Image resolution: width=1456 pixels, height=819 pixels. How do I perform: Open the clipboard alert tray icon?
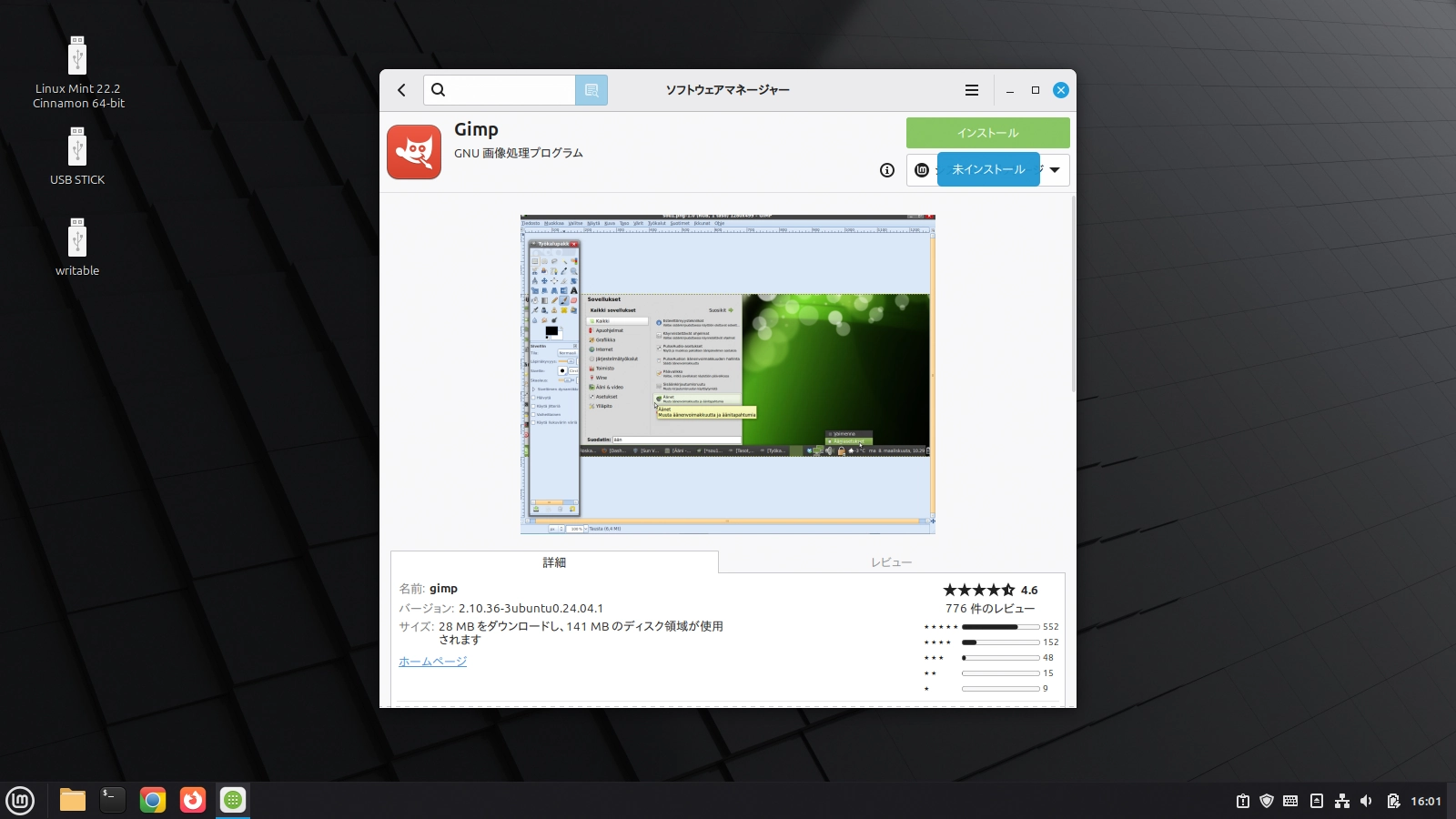[1242, 801]
